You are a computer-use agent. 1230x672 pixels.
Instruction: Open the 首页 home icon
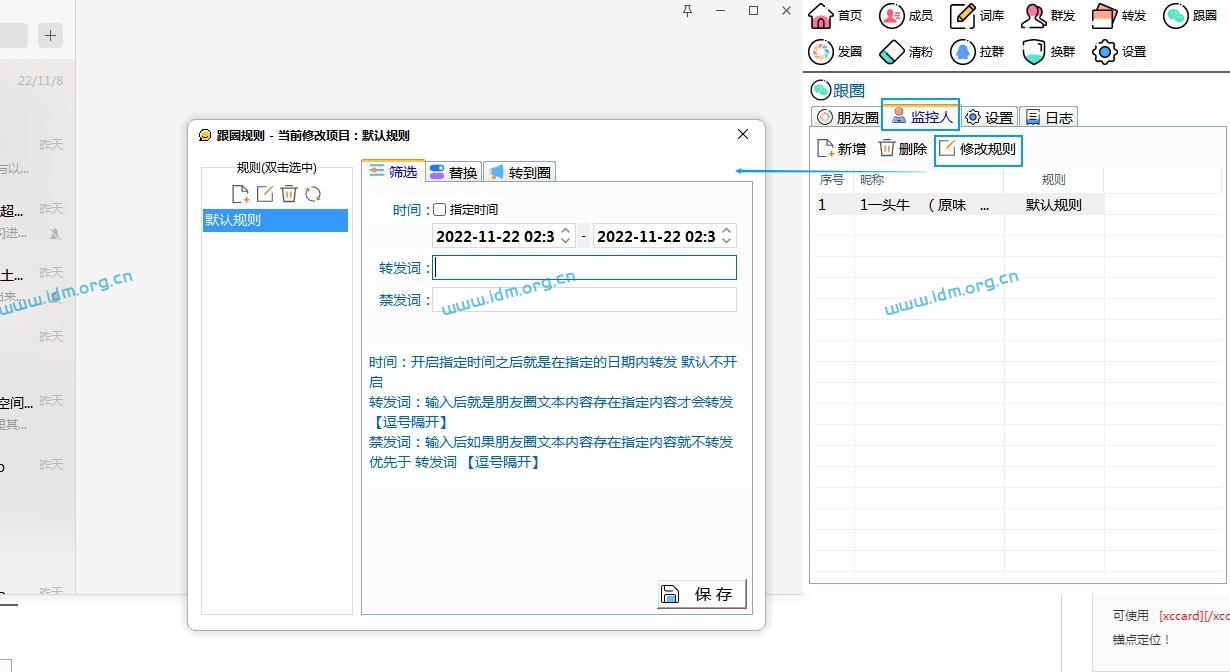click(821, 15)
